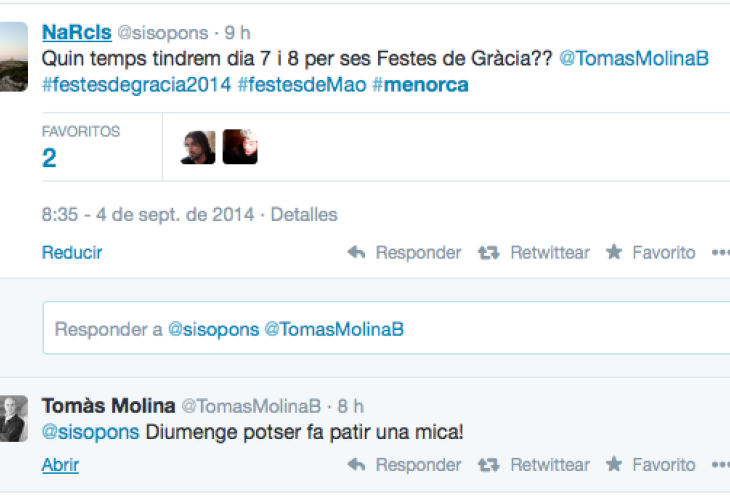The width and height of the screenshot is (730, 500).
Task: Open the #menorca hashtag link
Action: pyautogui.click(x=420, y=85)
